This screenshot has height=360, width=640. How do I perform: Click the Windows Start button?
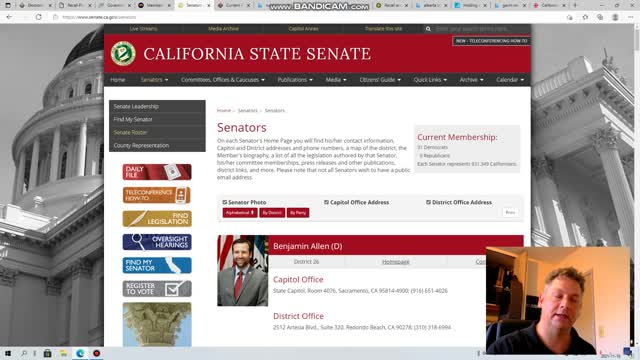click(x=8, y=353)
